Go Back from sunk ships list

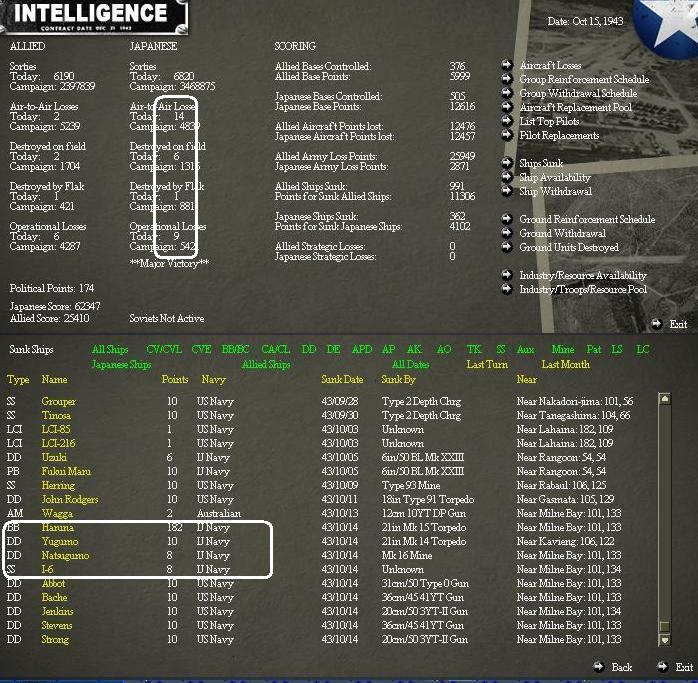pos(622,667)
